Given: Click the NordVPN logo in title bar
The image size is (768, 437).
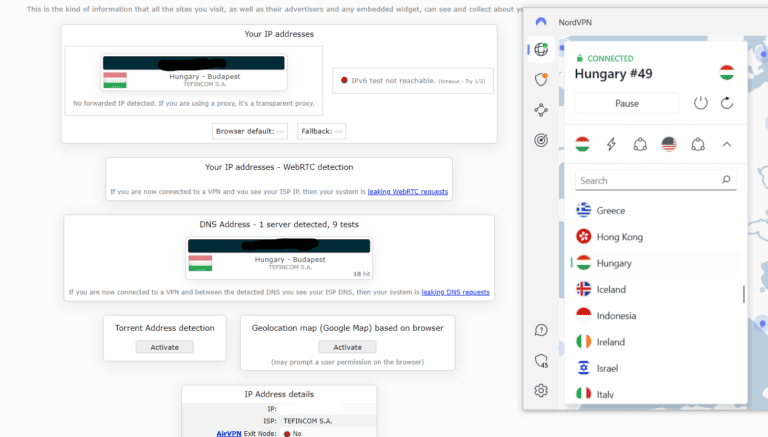Looking at the screenshot, I should click(x=541, y=22).
